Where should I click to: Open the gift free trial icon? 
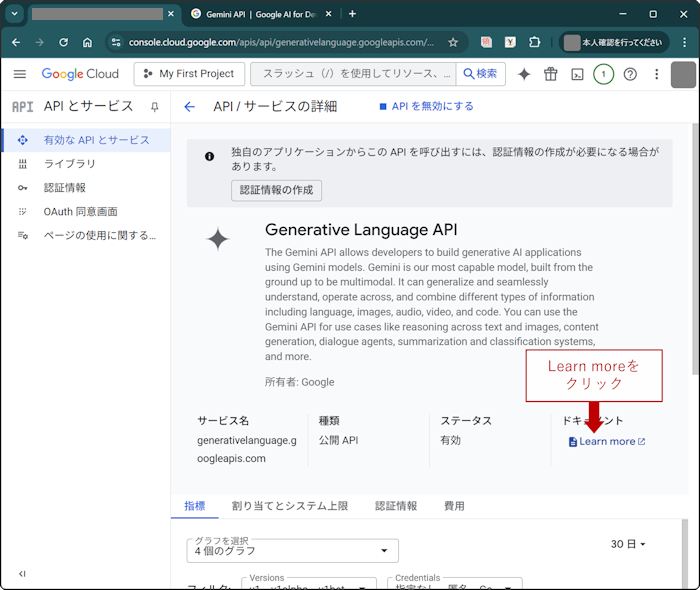[x=551, y=74]
